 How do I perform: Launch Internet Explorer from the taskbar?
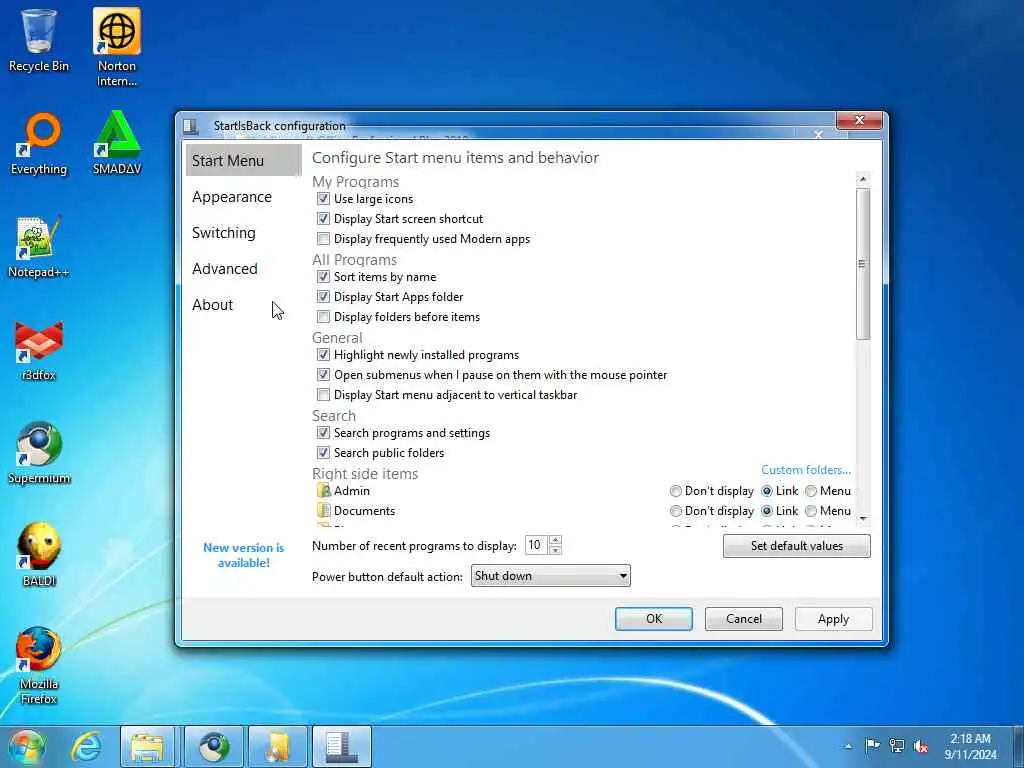click(86, 747)
